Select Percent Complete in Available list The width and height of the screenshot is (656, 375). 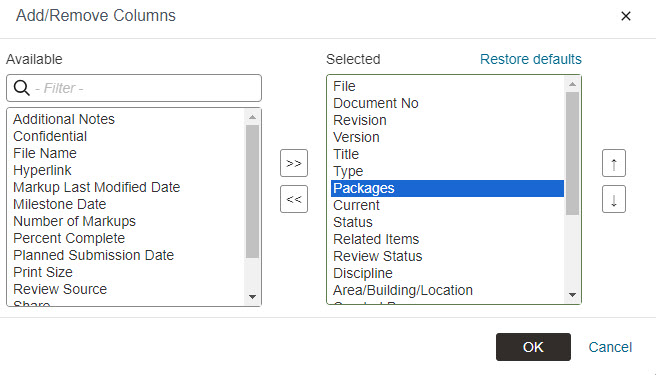click(69, 238)
